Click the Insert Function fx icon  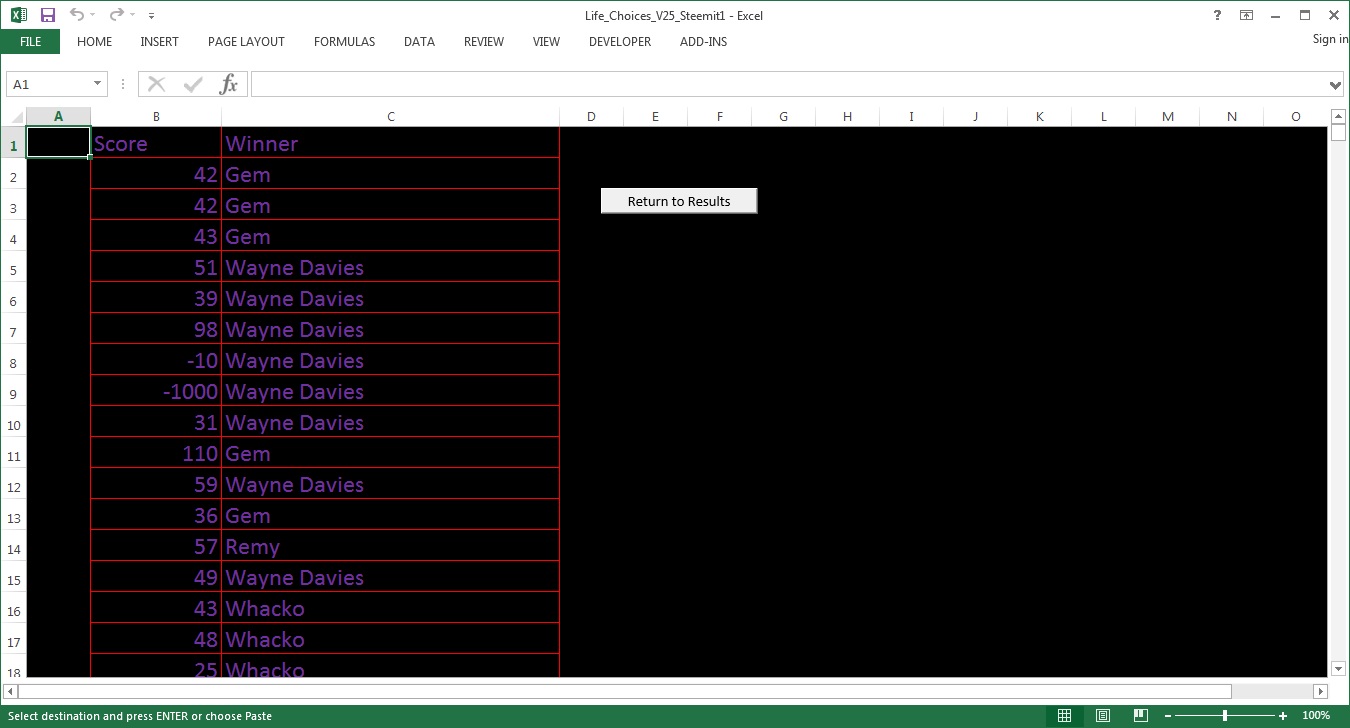tap(229, 85)
